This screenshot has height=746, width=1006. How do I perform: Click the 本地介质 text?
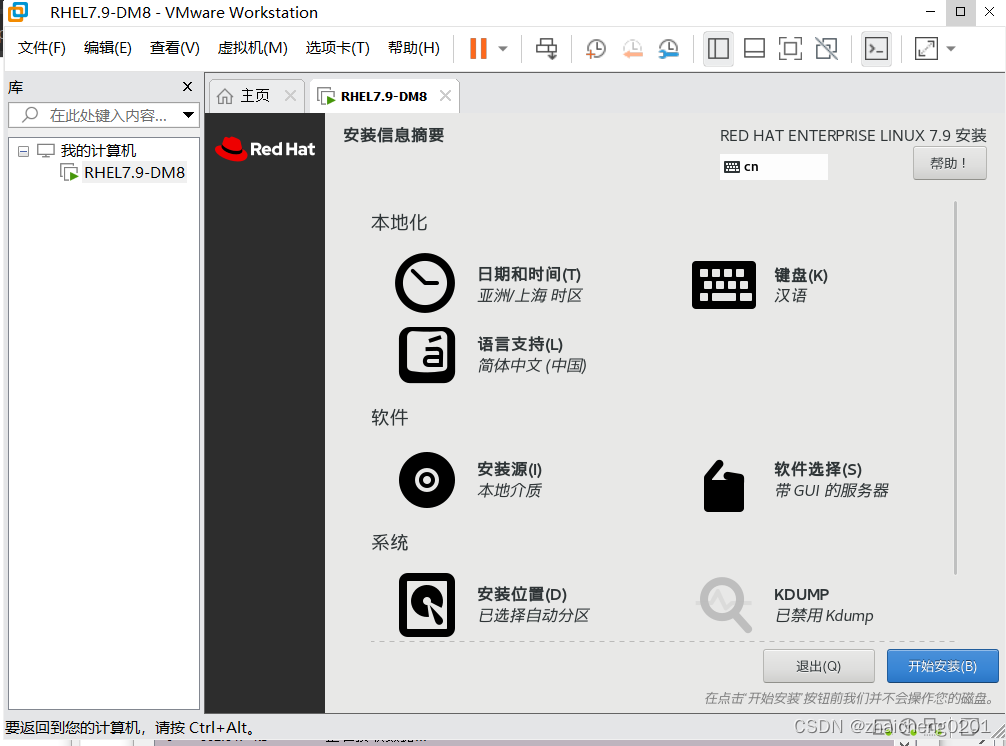pyautogui.click(x=509, y=491)
